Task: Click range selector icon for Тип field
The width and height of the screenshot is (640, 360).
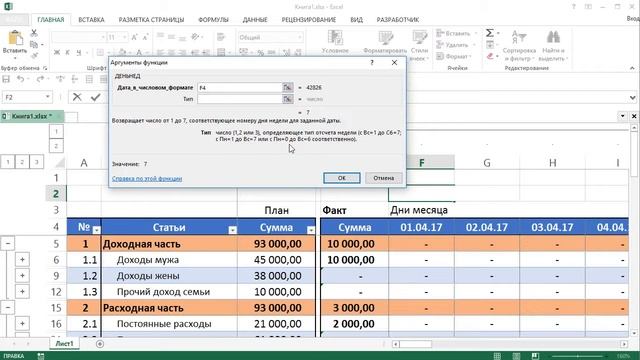Action: click(x=287, y=99)
